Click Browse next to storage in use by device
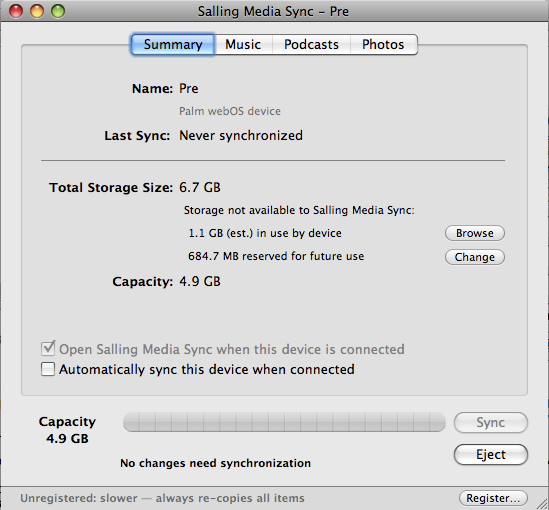 475,233
